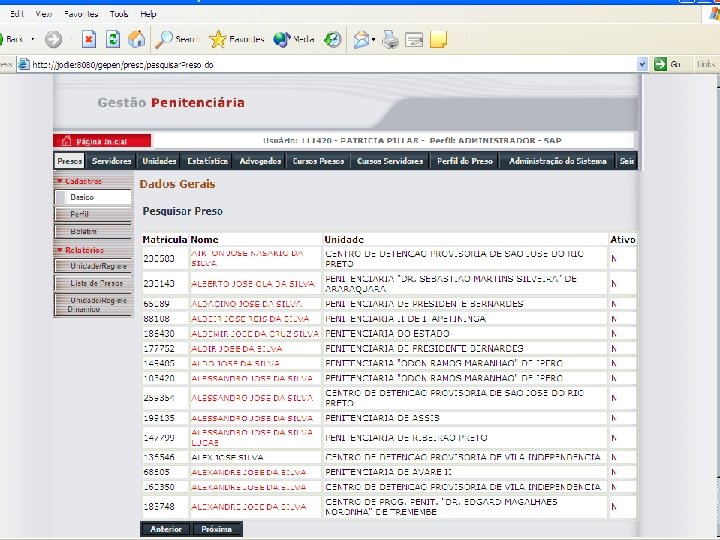Open ALEXANDRE JOSE DA SILVA of Avare II
The height and width of the screenshot is (540, 720).
tap(249, 472)
